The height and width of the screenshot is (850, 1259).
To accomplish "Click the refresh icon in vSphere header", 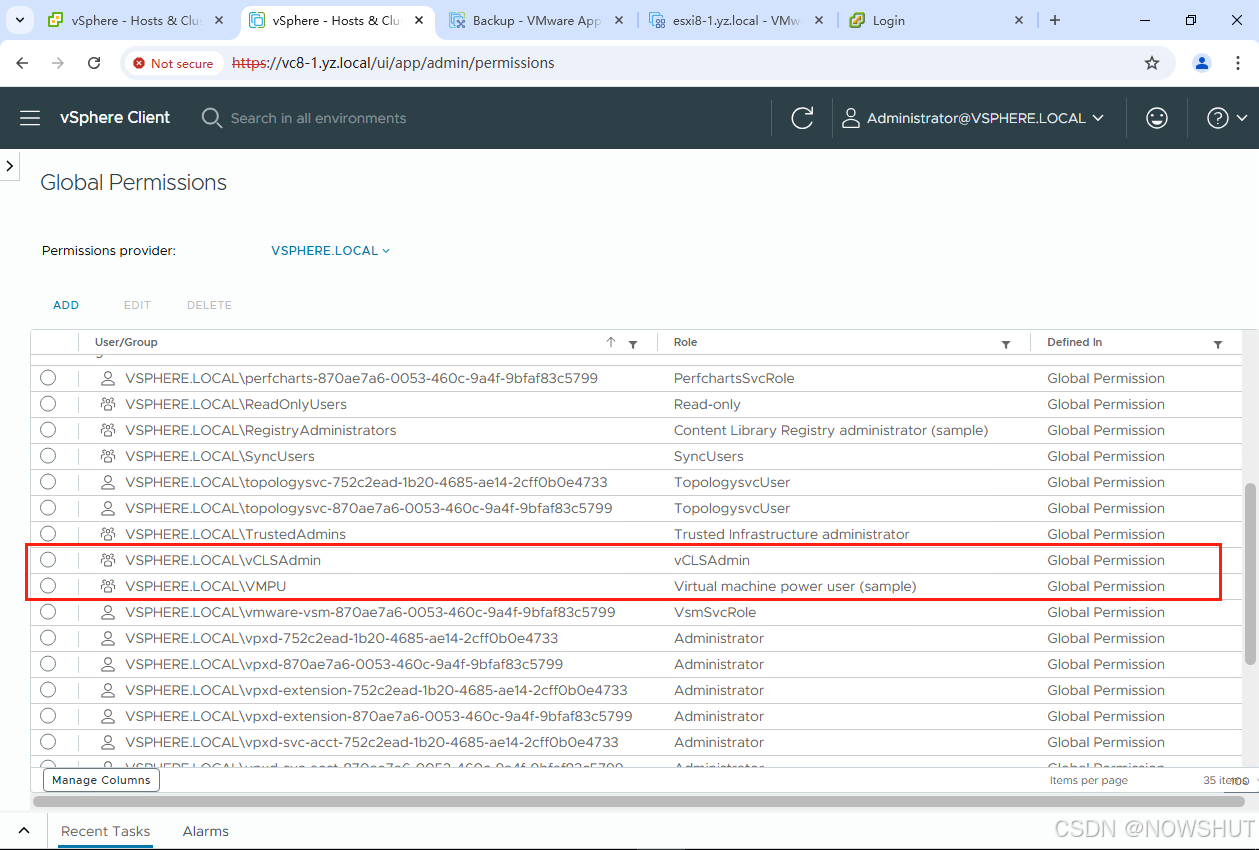I will click(802, 118).
